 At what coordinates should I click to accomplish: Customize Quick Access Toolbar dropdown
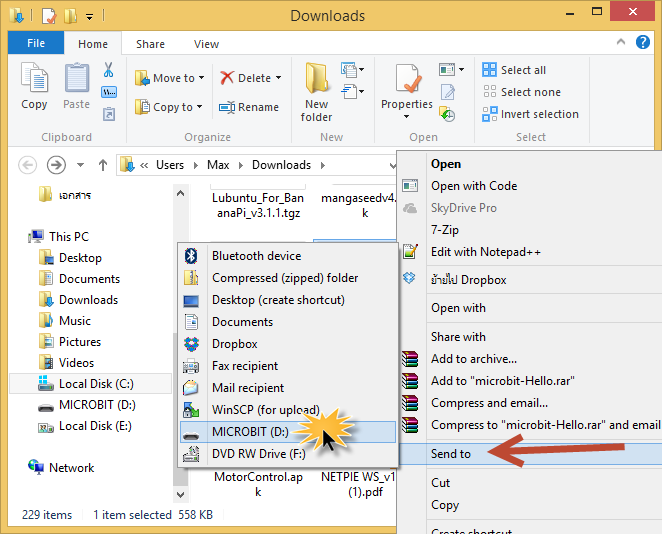coord(90,16)
